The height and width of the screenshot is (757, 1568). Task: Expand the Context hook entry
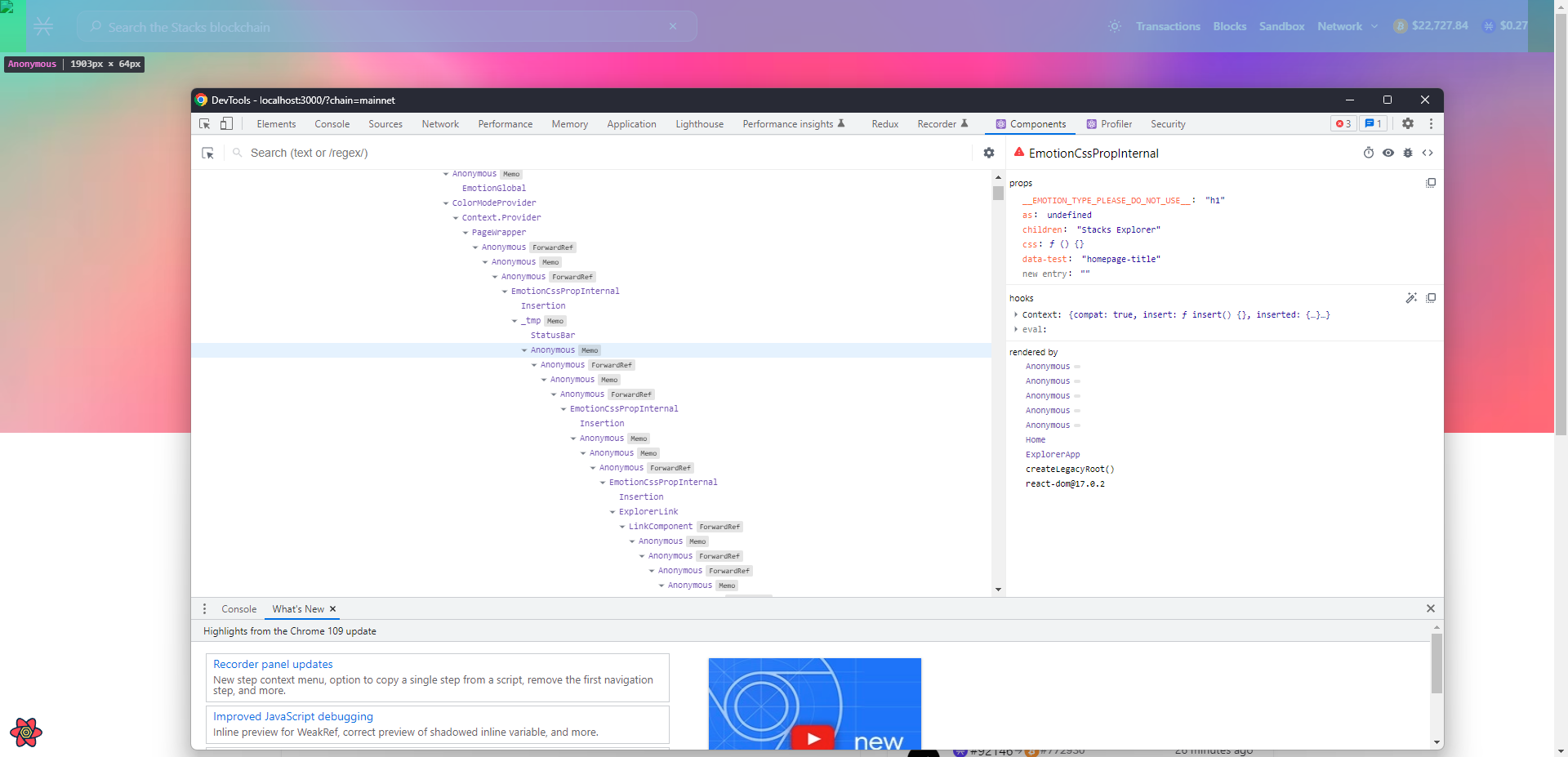coord(1016,314)
